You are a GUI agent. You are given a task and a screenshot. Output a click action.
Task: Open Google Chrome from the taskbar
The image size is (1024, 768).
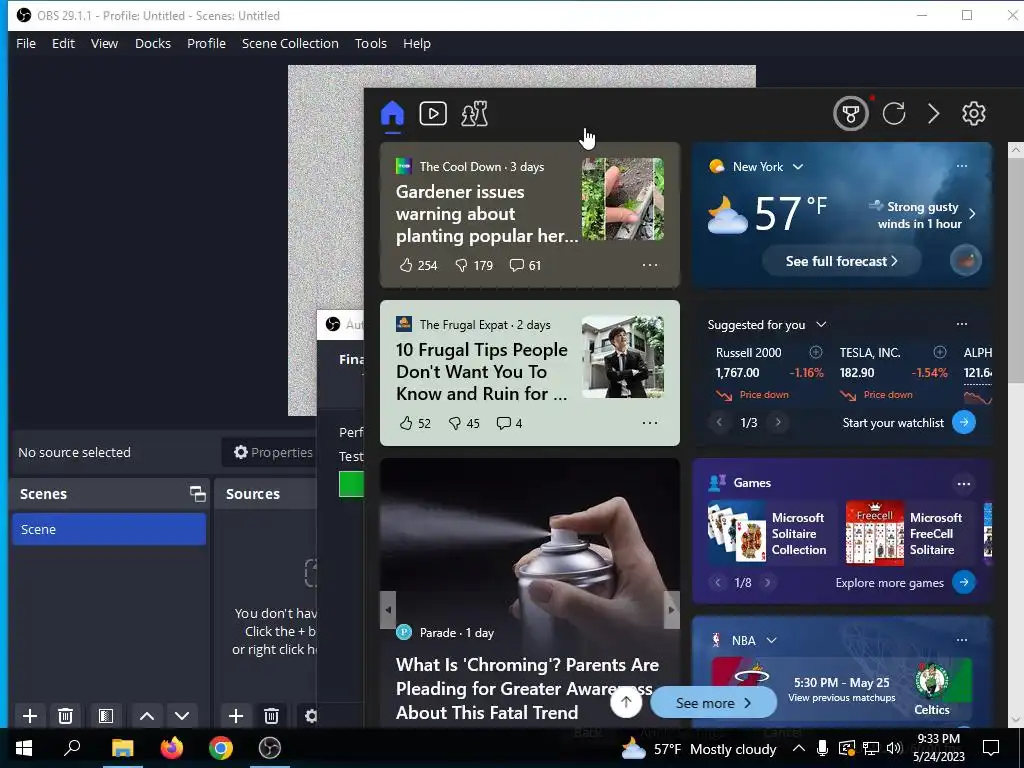pyautogui.click(x=221, y=748)
